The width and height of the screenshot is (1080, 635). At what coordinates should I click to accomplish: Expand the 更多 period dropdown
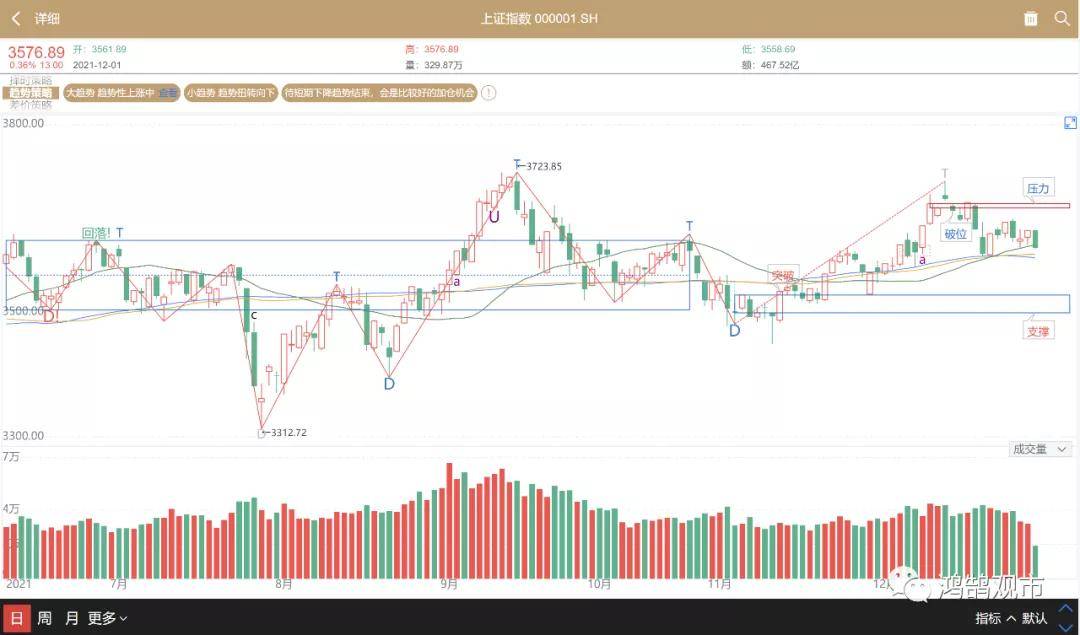click(108, 618)
